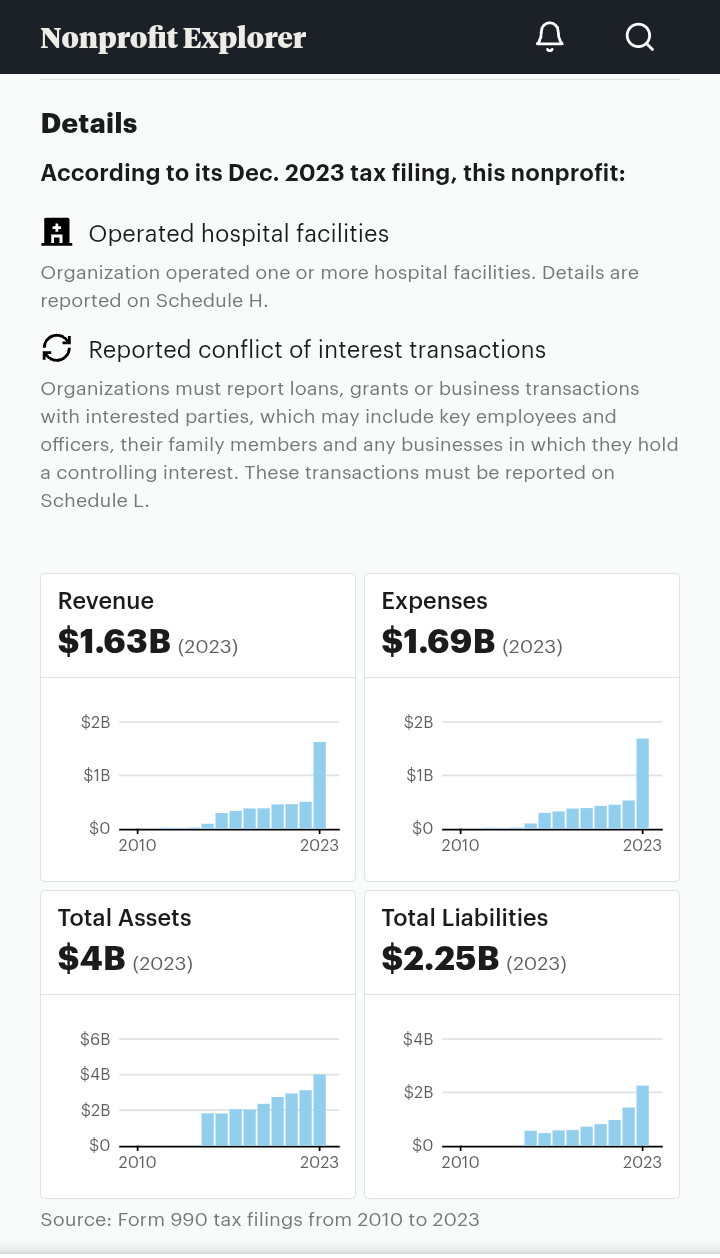Screen dimensions: 720x1258
Task: Click Reported conflict of interest transactions heading
Action: [x=317, y=350]
